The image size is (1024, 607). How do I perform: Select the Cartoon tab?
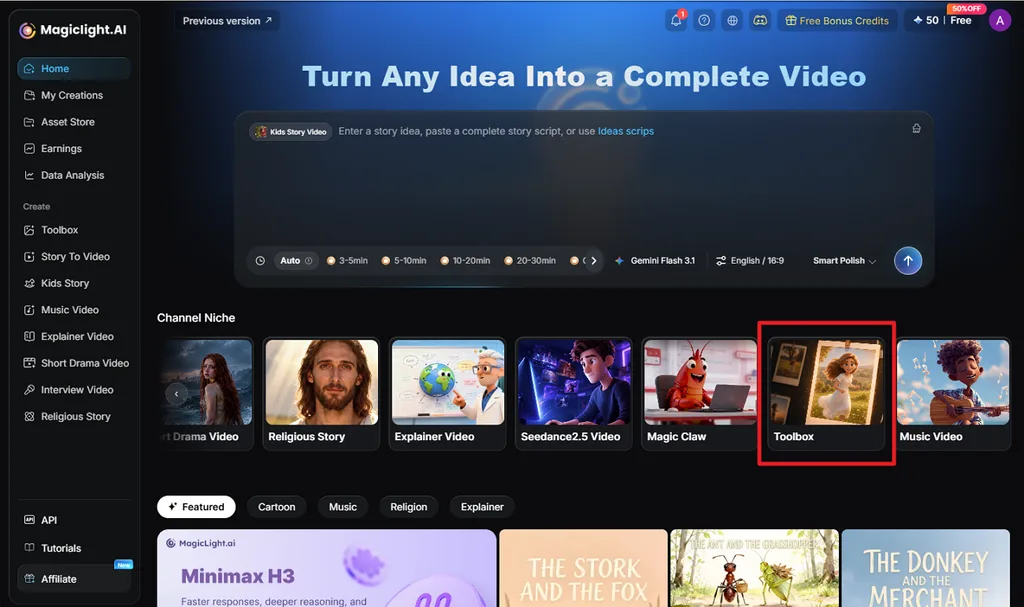(x=276, y=507)
